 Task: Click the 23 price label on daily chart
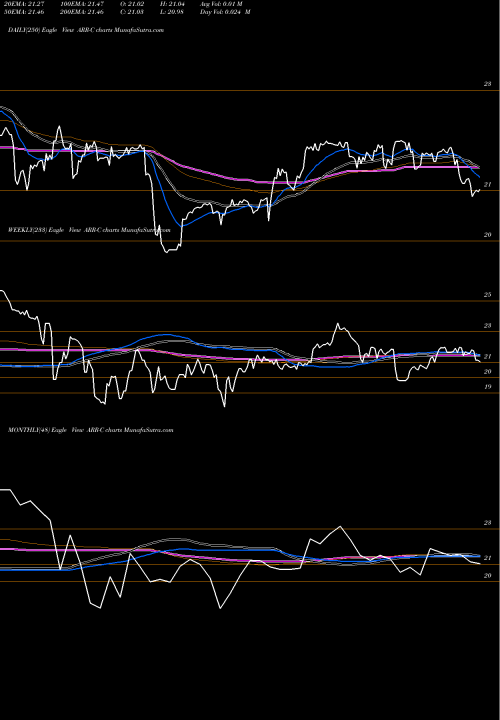pyautogui.click(x=487, y=84)
